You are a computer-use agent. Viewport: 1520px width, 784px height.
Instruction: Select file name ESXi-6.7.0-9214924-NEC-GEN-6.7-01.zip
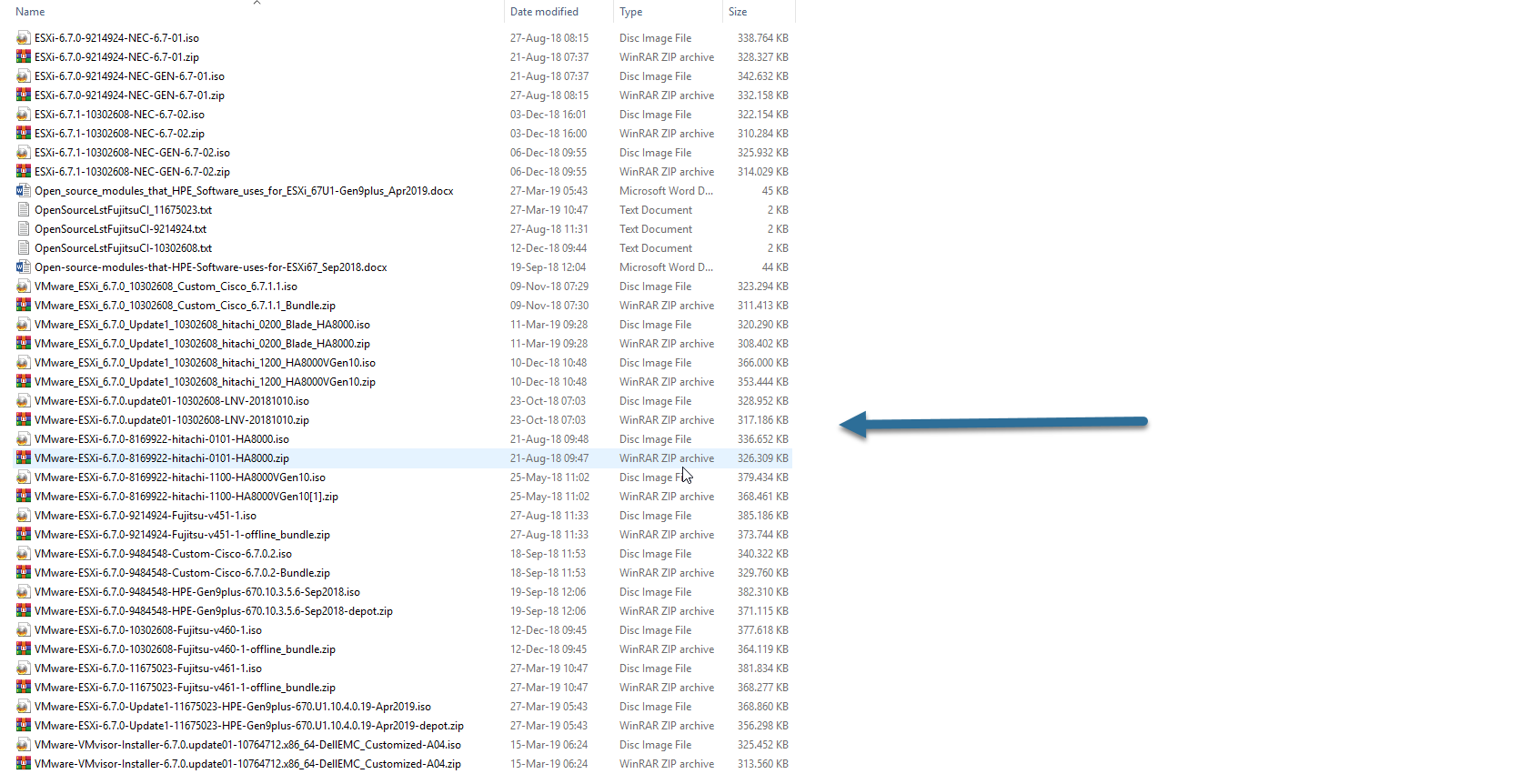coord(129,95)
